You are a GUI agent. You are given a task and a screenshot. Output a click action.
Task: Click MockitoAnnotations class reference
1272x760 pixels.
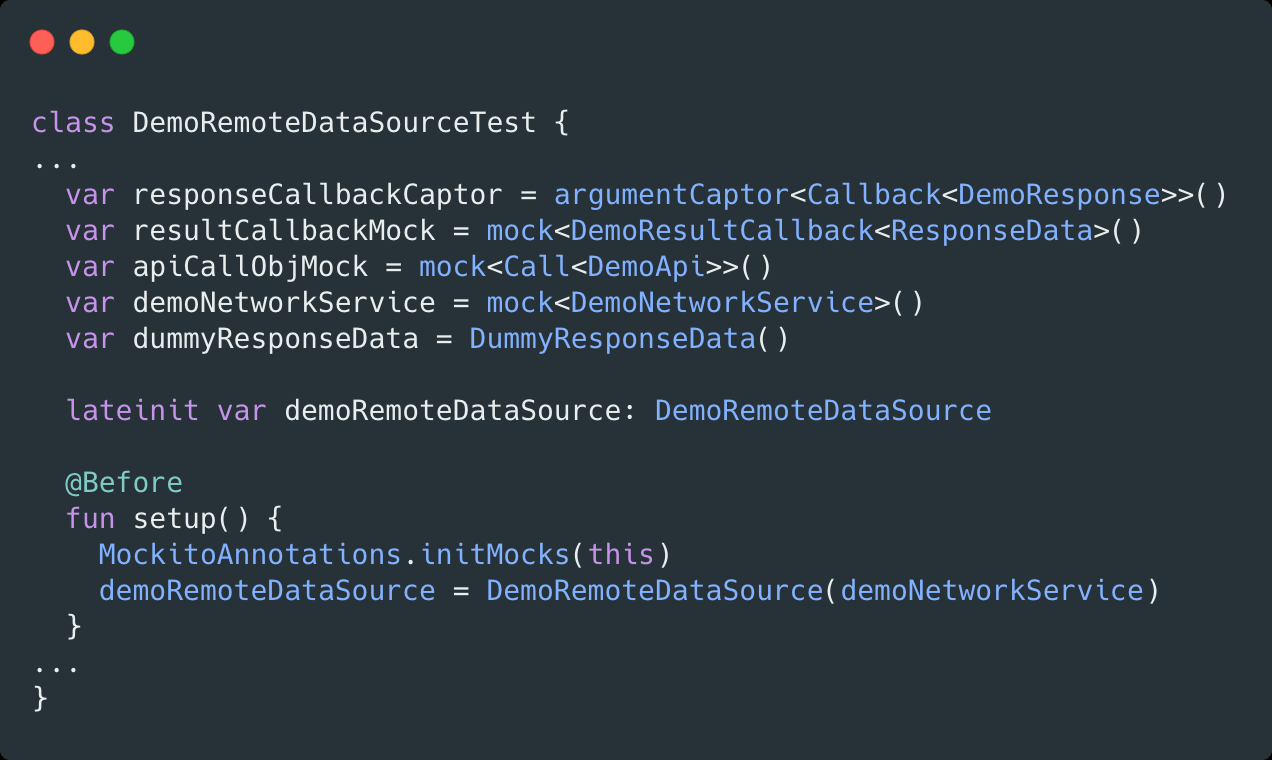250,555
